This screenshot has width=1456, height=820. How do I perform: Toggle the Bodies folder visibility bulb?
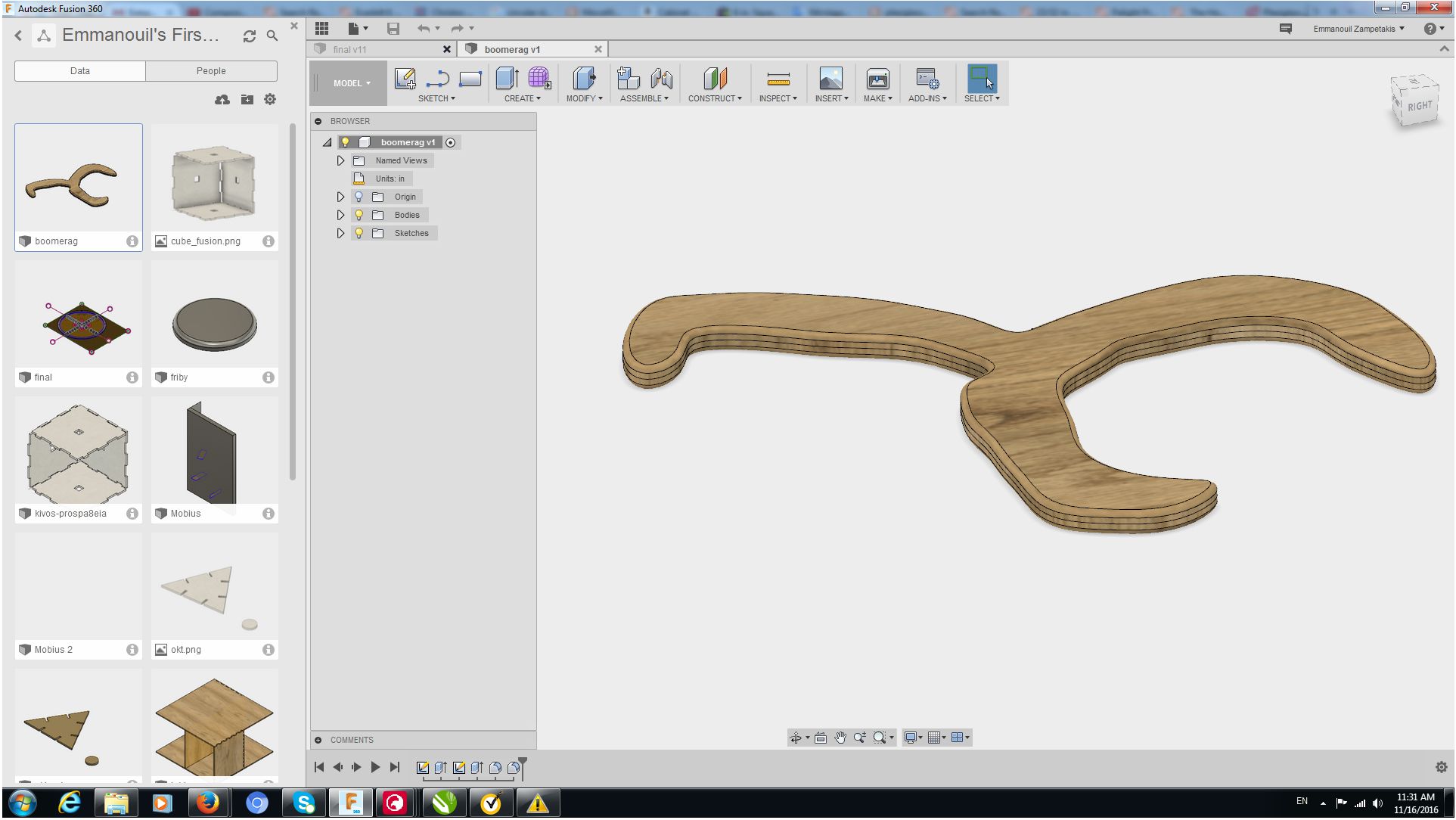pyautogui.click(x=359, y=215)
